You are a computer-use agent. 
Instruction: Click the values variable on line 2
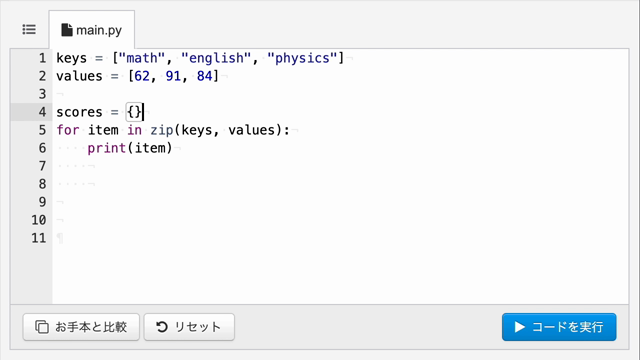pyautogui.click(x=79, y=76)
